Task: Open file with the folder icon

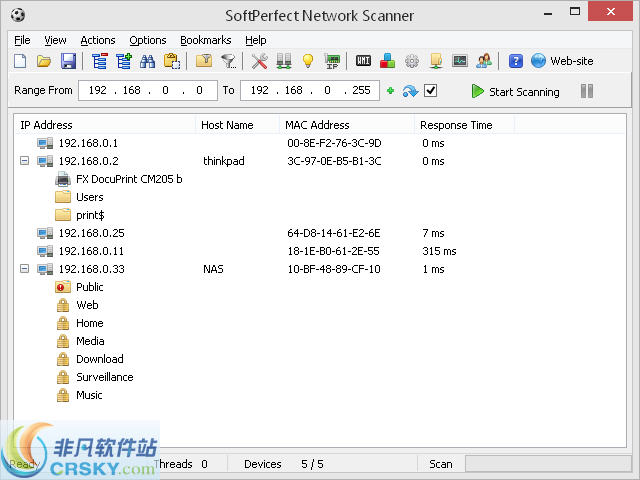Action: [44, 61]
